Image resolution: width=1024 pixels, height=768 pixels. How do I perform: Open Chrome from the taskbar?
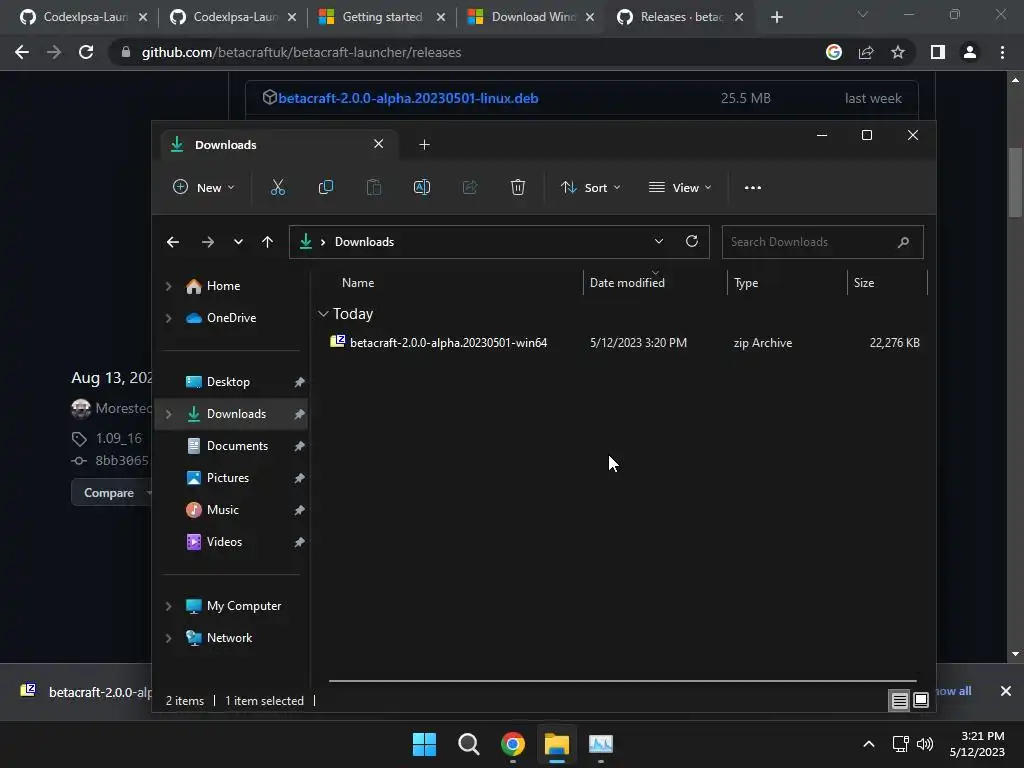513,744
